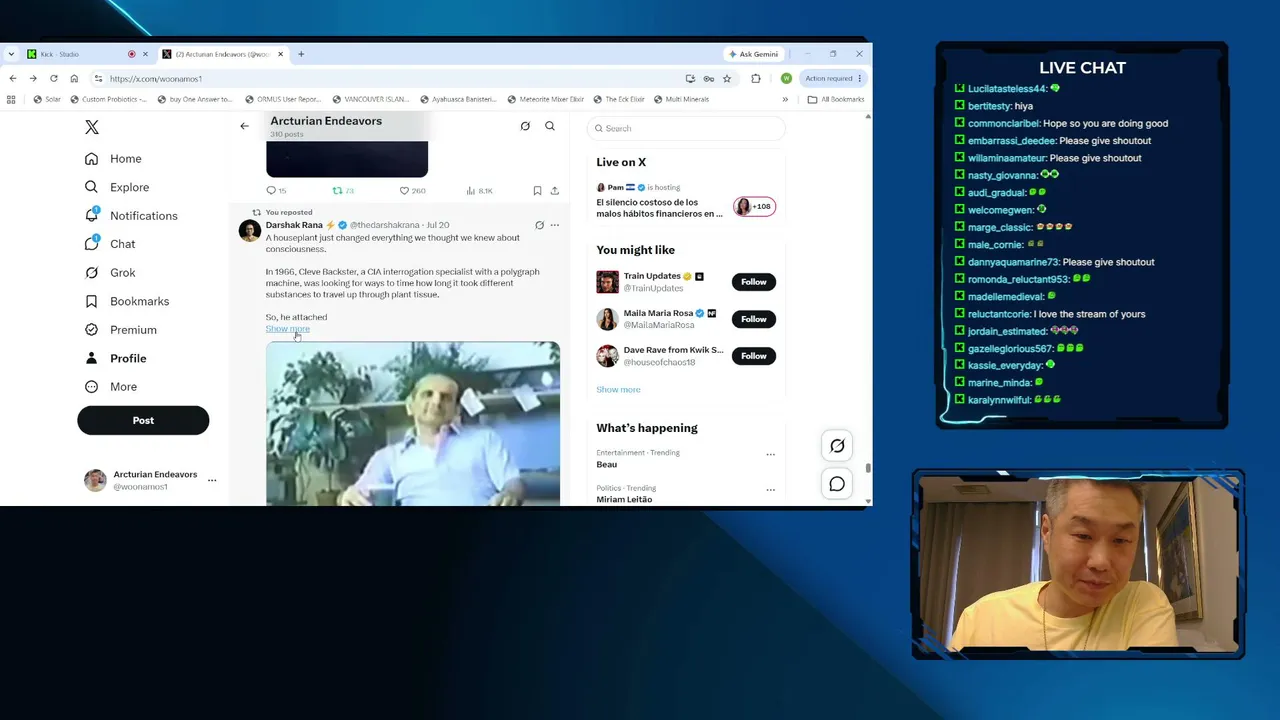Screen dimensions: 1280x720
Task: Open the Custom Probiotics bookmark
Action: [x=108, y=99]
